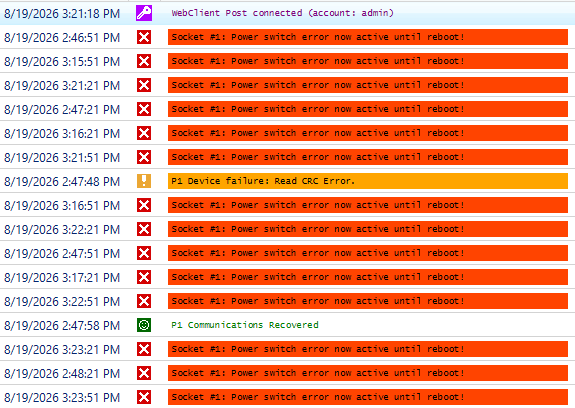
Task: Select the 'WebClient Post connected (account: admin)' message
Action: [282, 13]
